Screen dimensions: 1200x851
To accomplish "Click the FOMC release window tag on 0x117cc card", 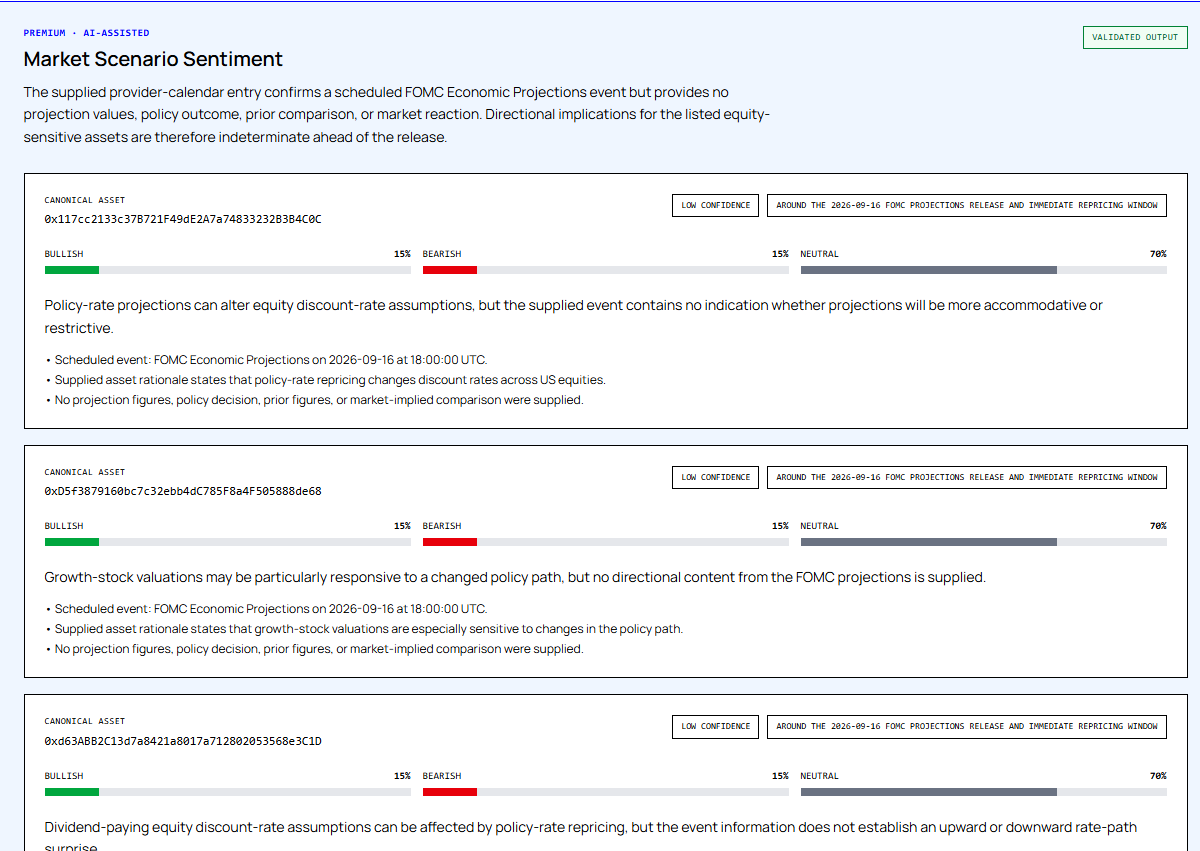I will pyautogui.click(x=967, y=205).
